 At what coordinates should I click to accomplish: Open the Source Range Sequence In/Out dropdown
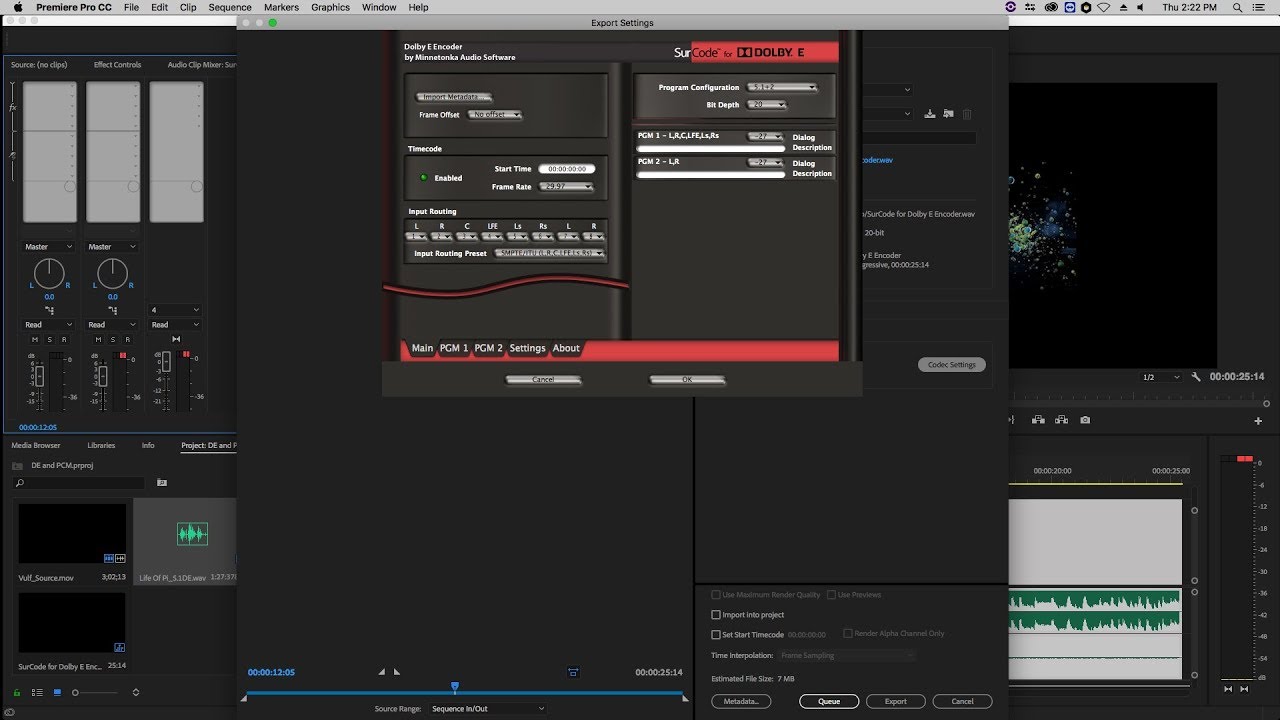[488, 708]
